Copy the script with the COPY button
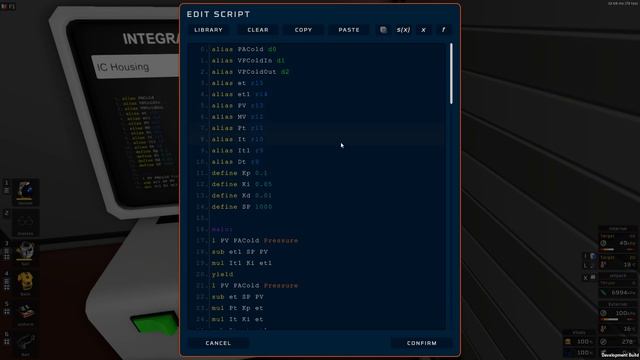The image size is (640, 360). pos(303,30)
